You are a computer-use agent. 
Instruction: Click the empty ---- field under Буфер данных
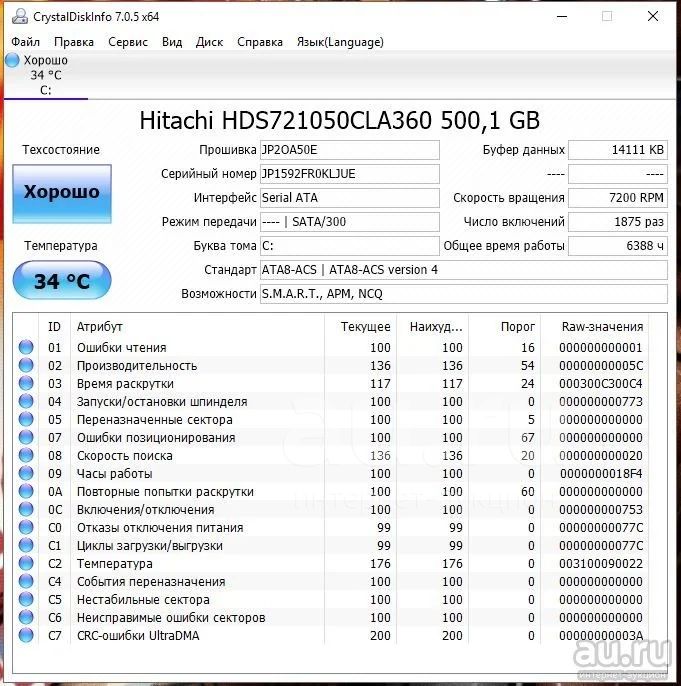(618, 174)
